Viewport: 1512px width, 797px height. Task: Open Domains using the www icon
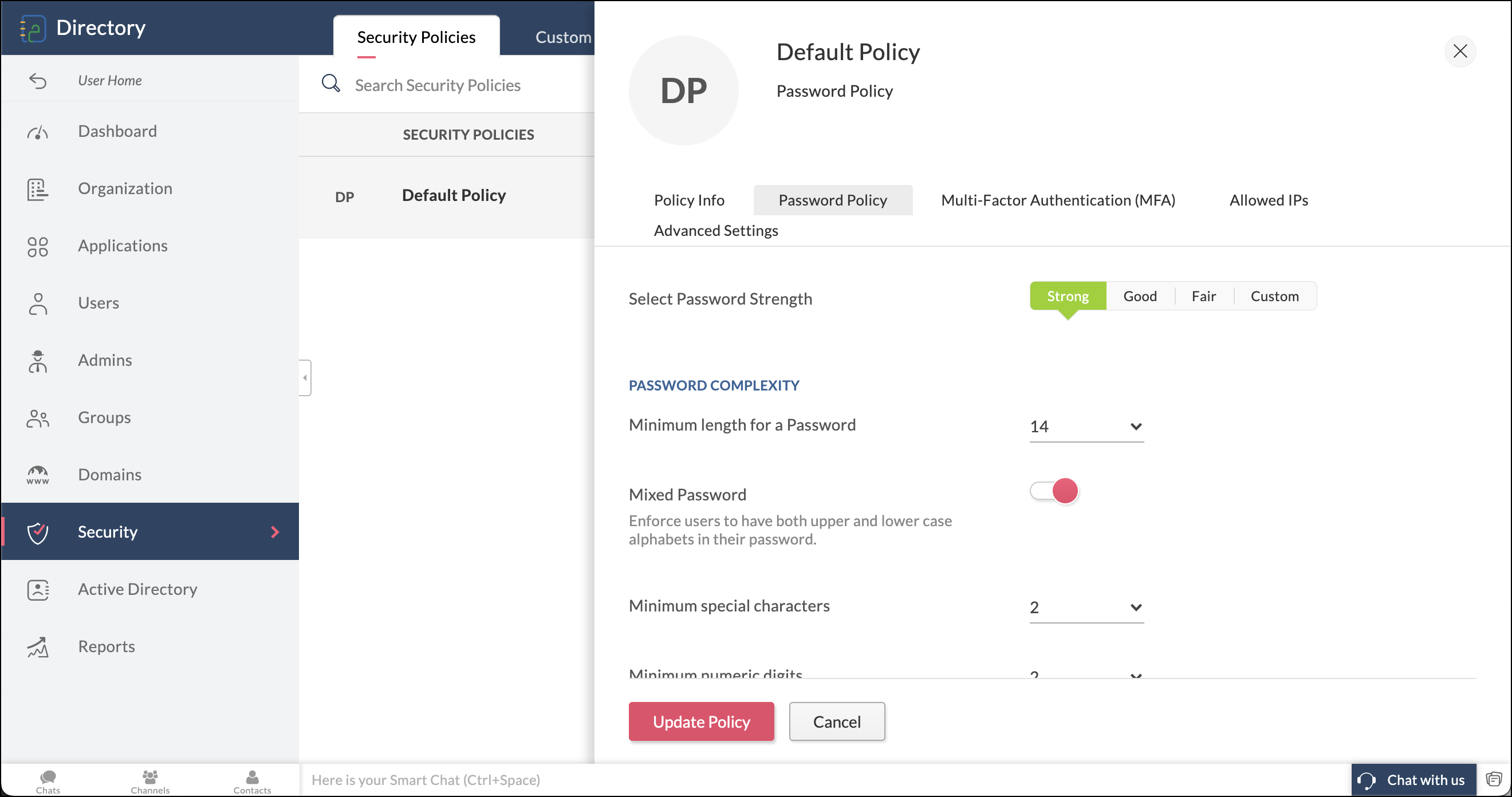click(x=38, y=475)
